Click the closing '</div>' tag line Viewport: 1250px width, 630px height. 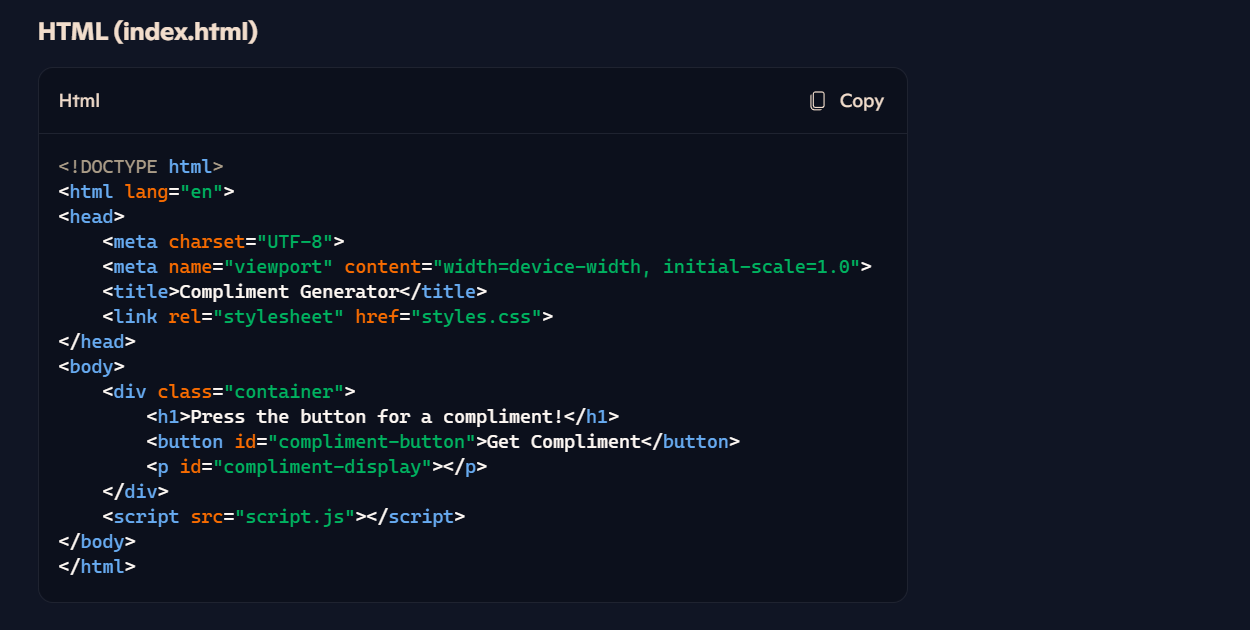click(135, 491)
